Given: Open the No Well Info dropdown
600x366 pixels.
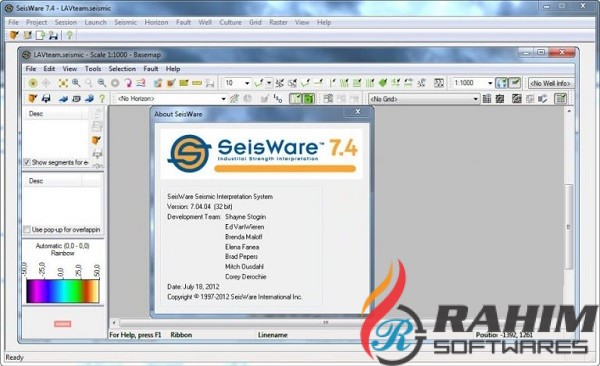Looking at the screenshot, I should coord(551,83).
